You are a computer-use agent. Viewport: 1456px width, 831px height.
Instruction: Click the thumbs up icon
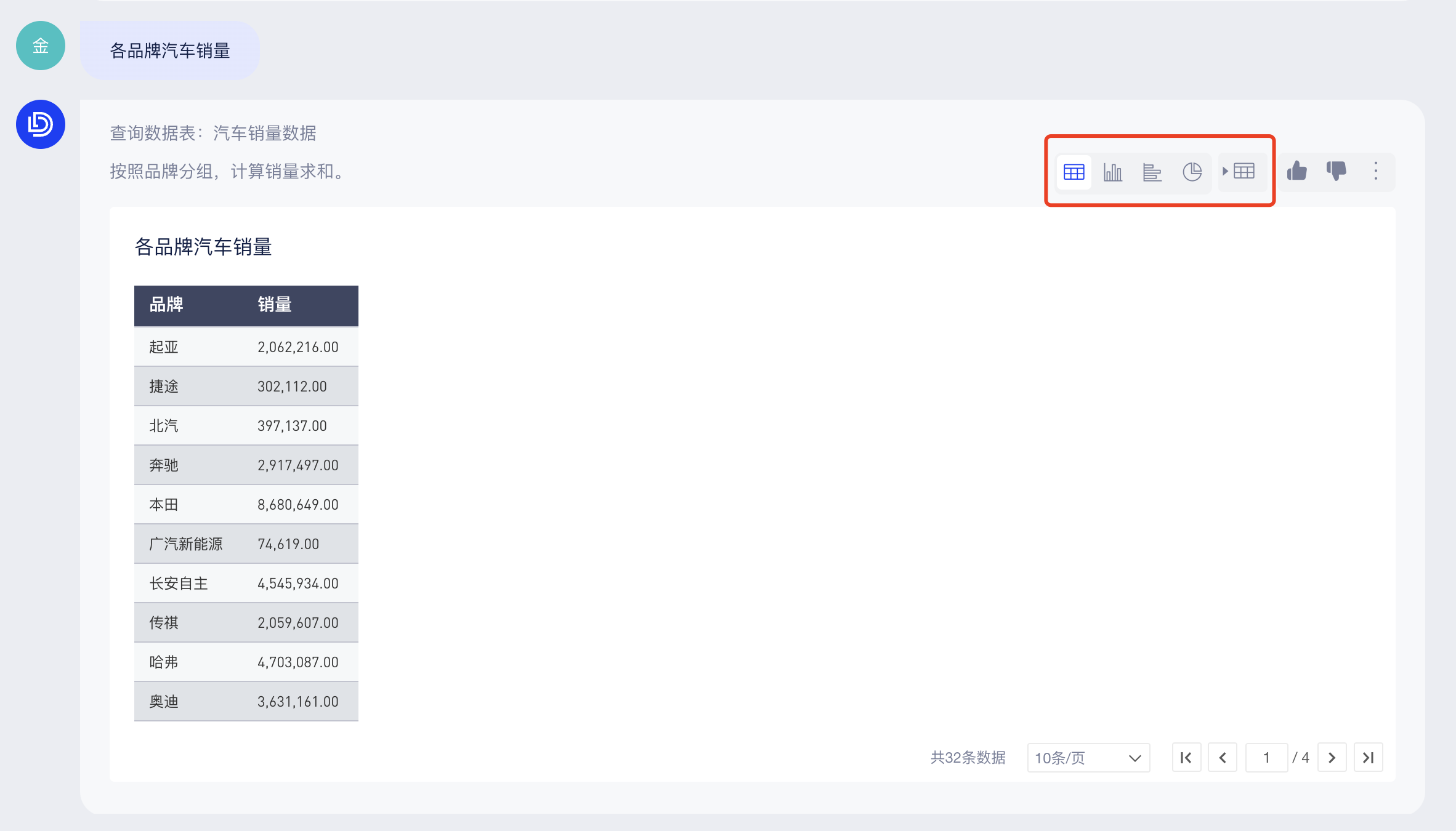[x=1297, y=171]
